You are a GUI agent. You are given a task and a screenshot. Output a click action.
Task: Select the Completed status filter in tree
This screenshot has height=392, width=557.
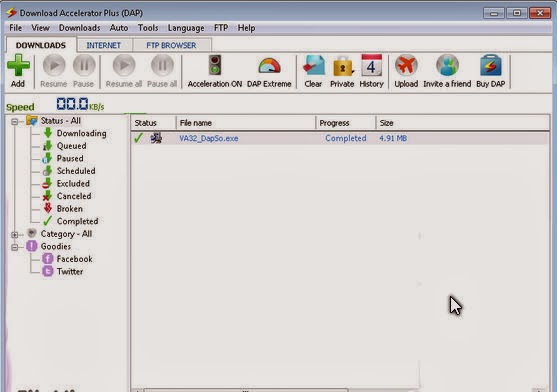click(77, 221)
